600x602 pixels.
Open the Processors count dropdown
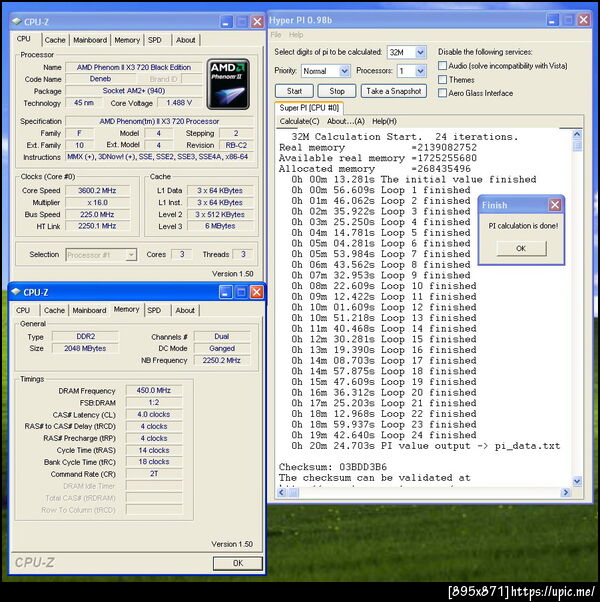(x=420, y=71)
